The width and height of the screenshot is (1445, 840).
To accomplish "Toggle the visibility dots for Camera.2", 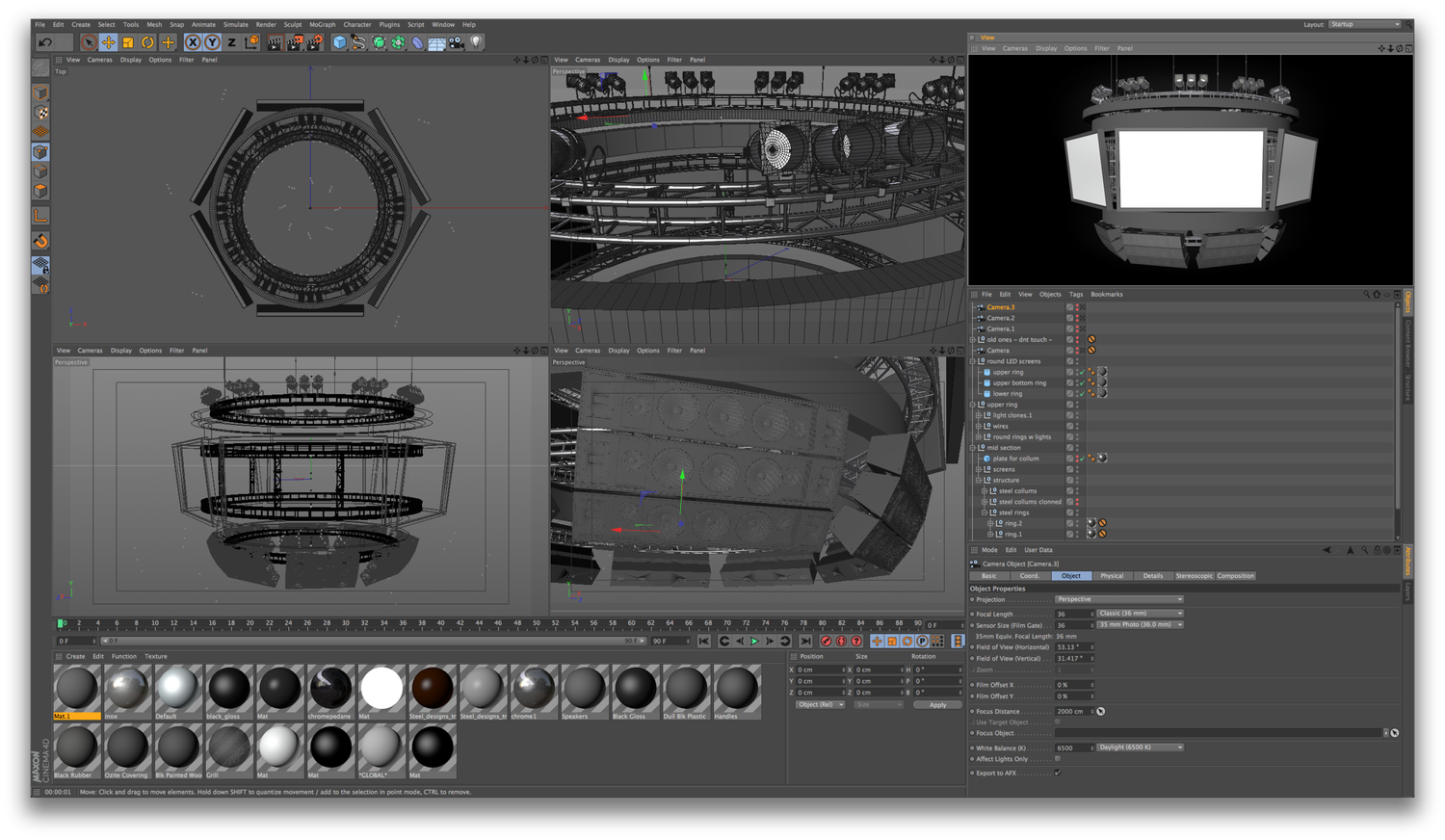I will [x=1077, y=318].
